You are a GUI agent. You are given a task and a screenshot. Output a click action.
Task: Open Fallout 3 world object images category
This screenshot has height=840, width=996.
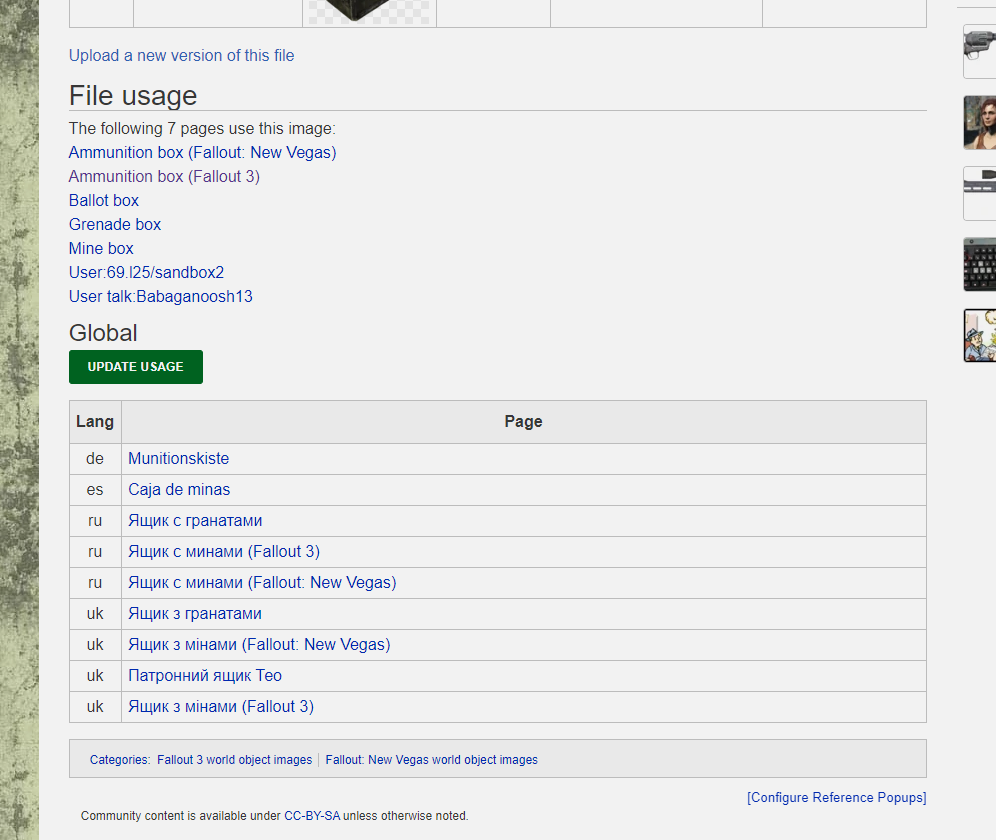pos(234,760)
